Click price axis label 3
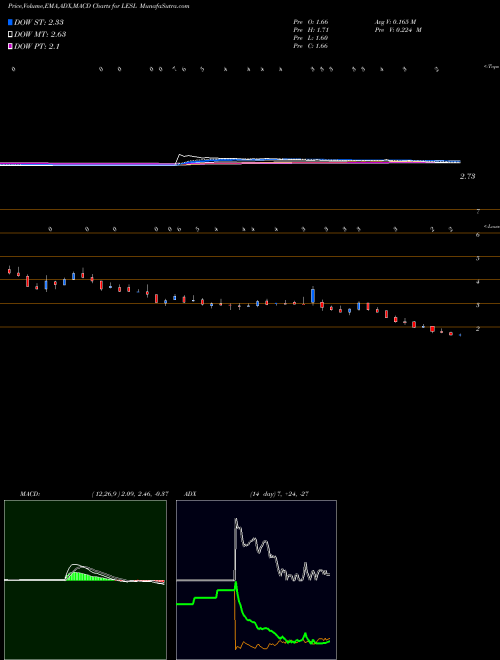 pos(478,306)
